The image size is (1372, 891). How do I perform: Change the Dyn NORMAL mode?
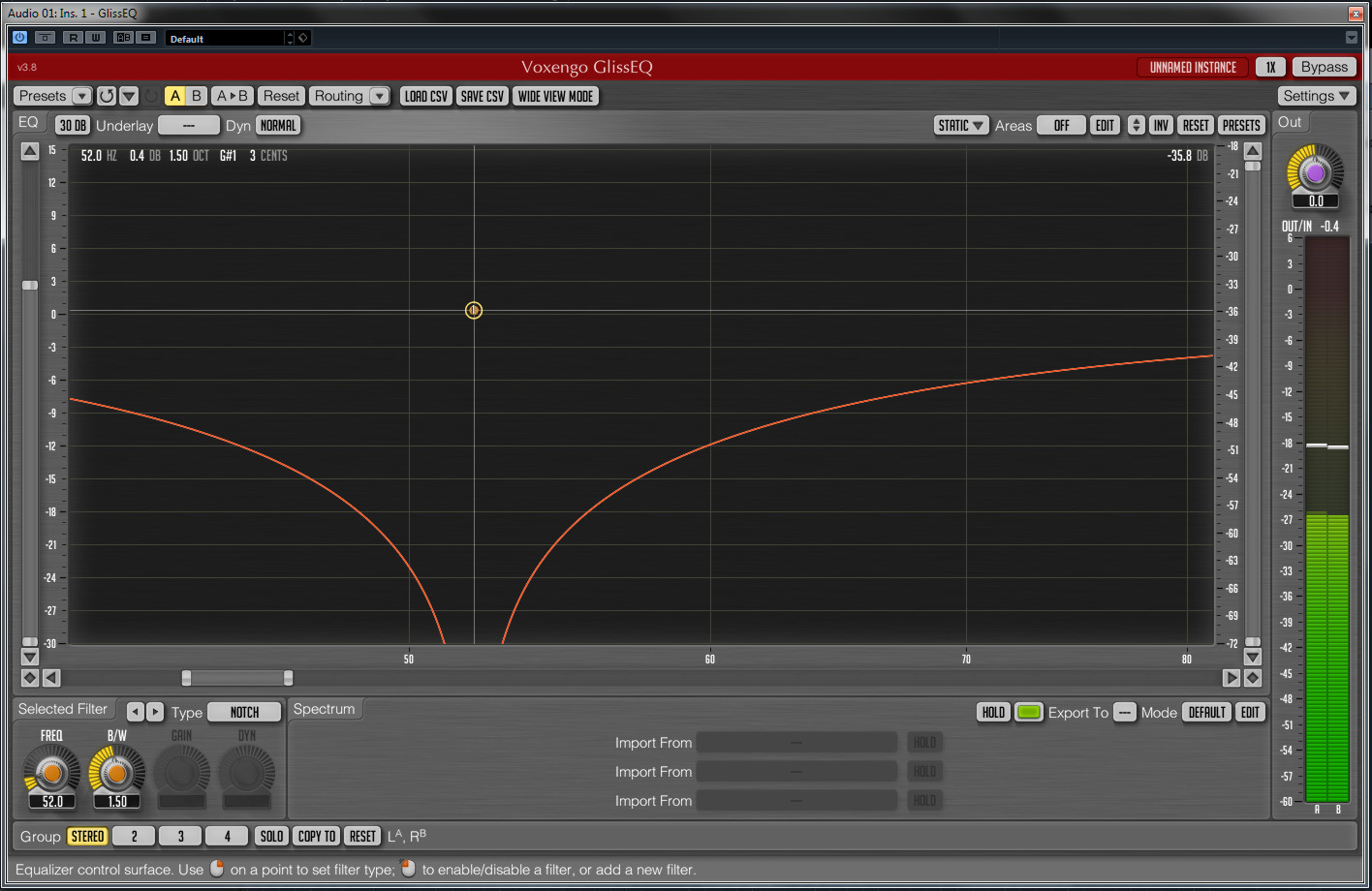[x=278, y=125]
